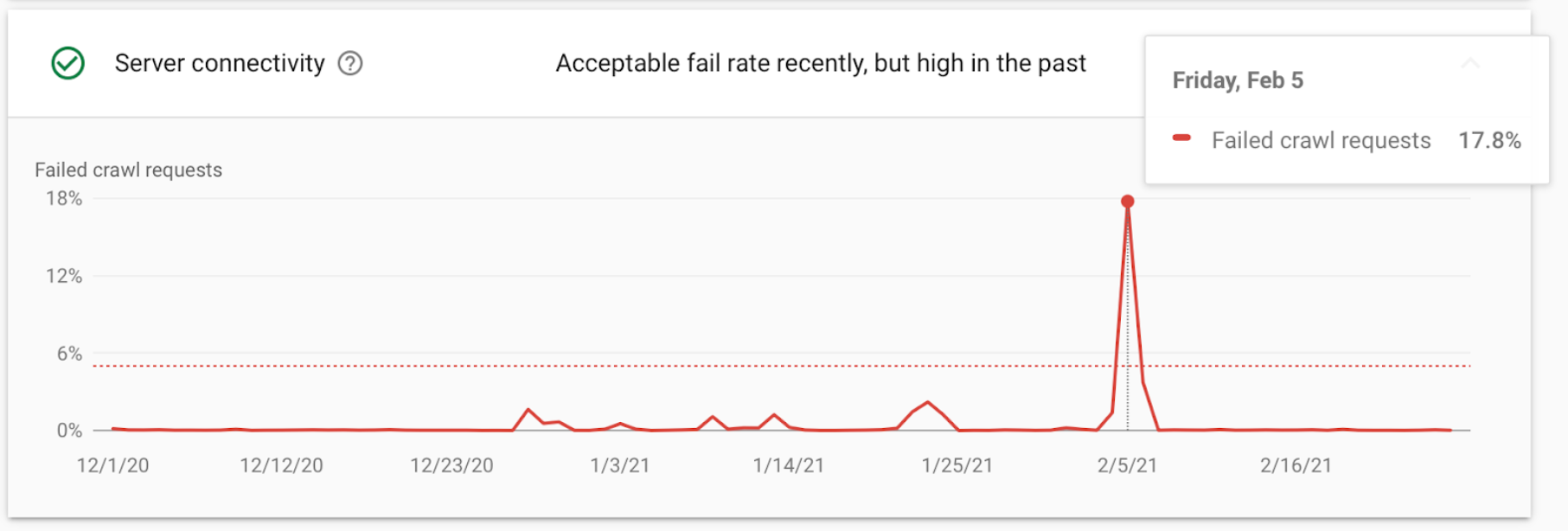Select the 12/1/20 date on the x-axis
This screenshot has width=1568, height=531.
112,465
